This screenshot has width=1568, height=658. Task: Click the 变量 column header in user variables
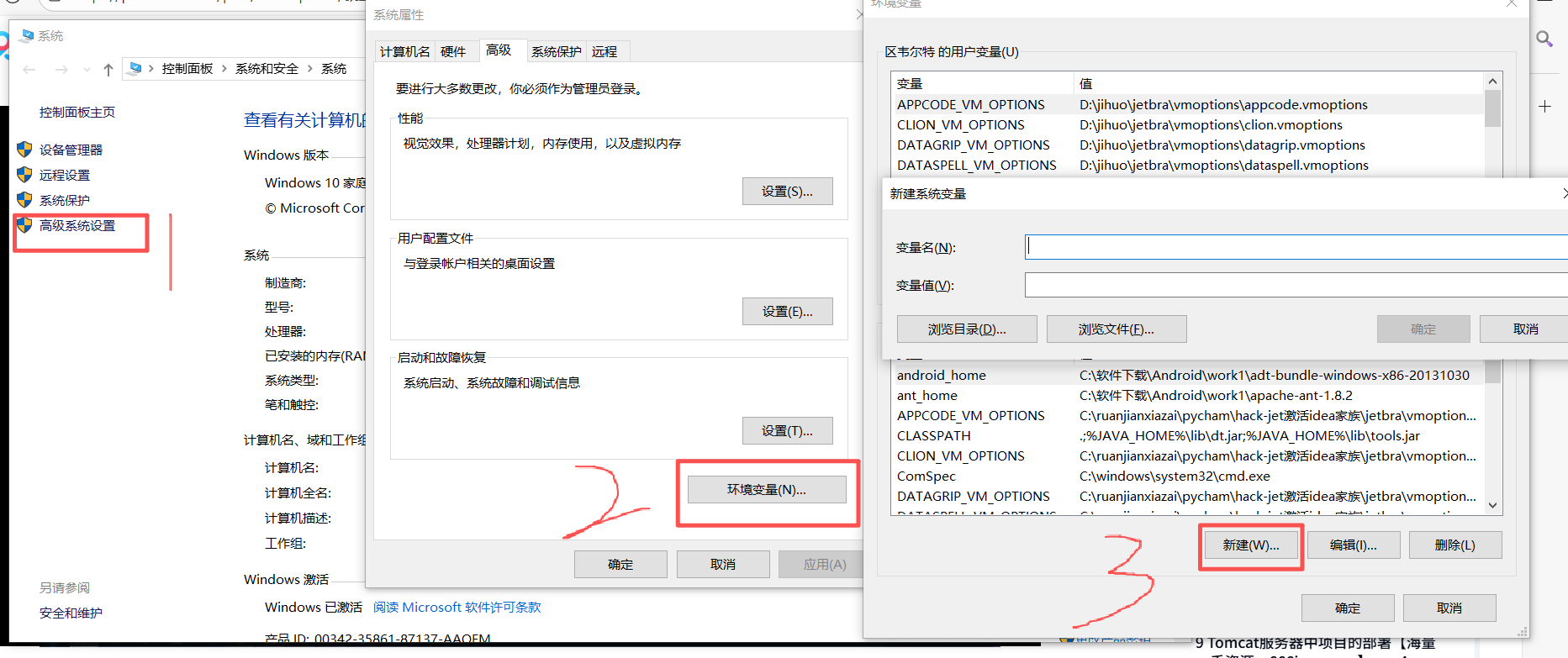[x=982, y=83]
